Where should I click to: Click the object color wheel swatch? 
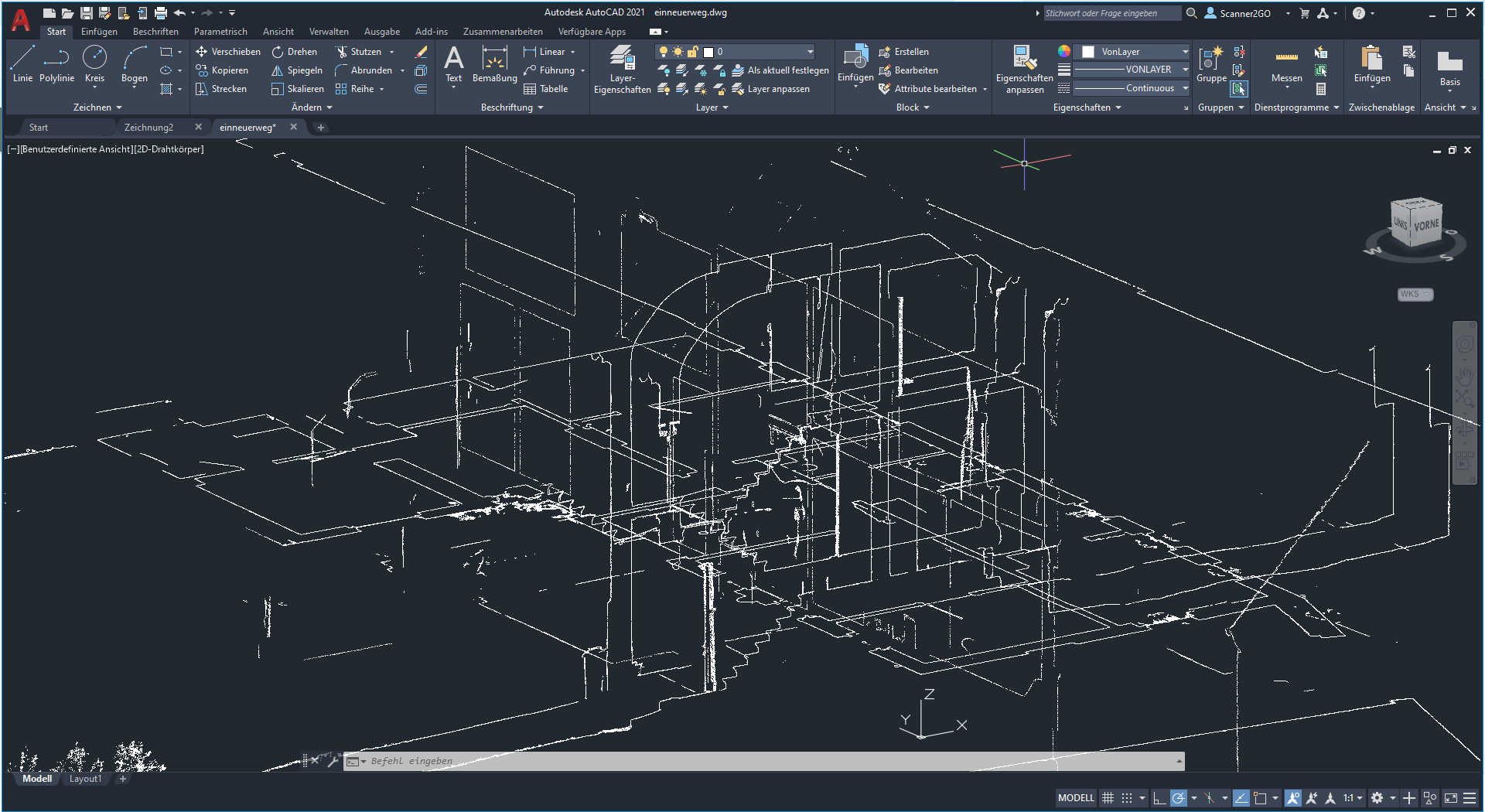click(x=1064, y=52)
